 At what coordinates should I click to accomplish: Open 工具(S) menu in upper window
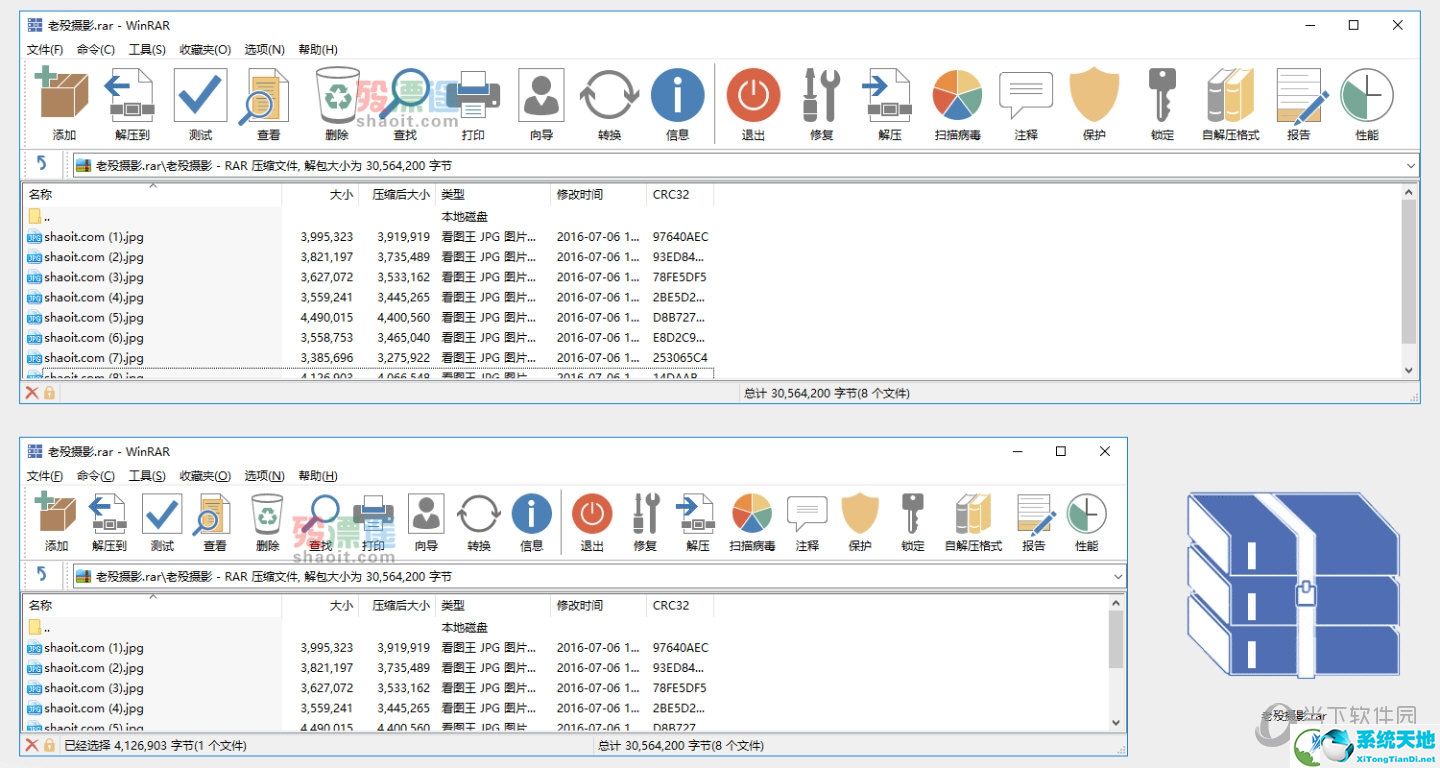tap(147, 49)
